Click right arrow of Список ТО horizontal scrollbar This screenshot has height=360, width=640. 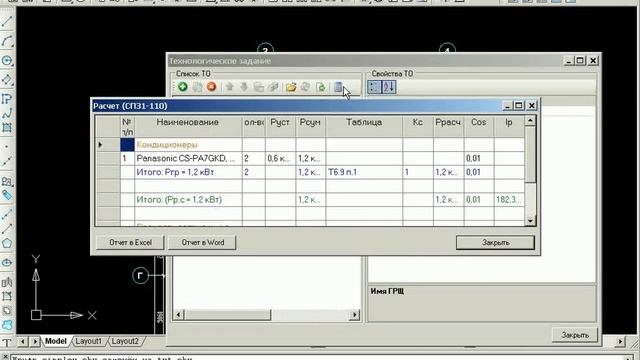pyautogui.click(x=355, y=315)
